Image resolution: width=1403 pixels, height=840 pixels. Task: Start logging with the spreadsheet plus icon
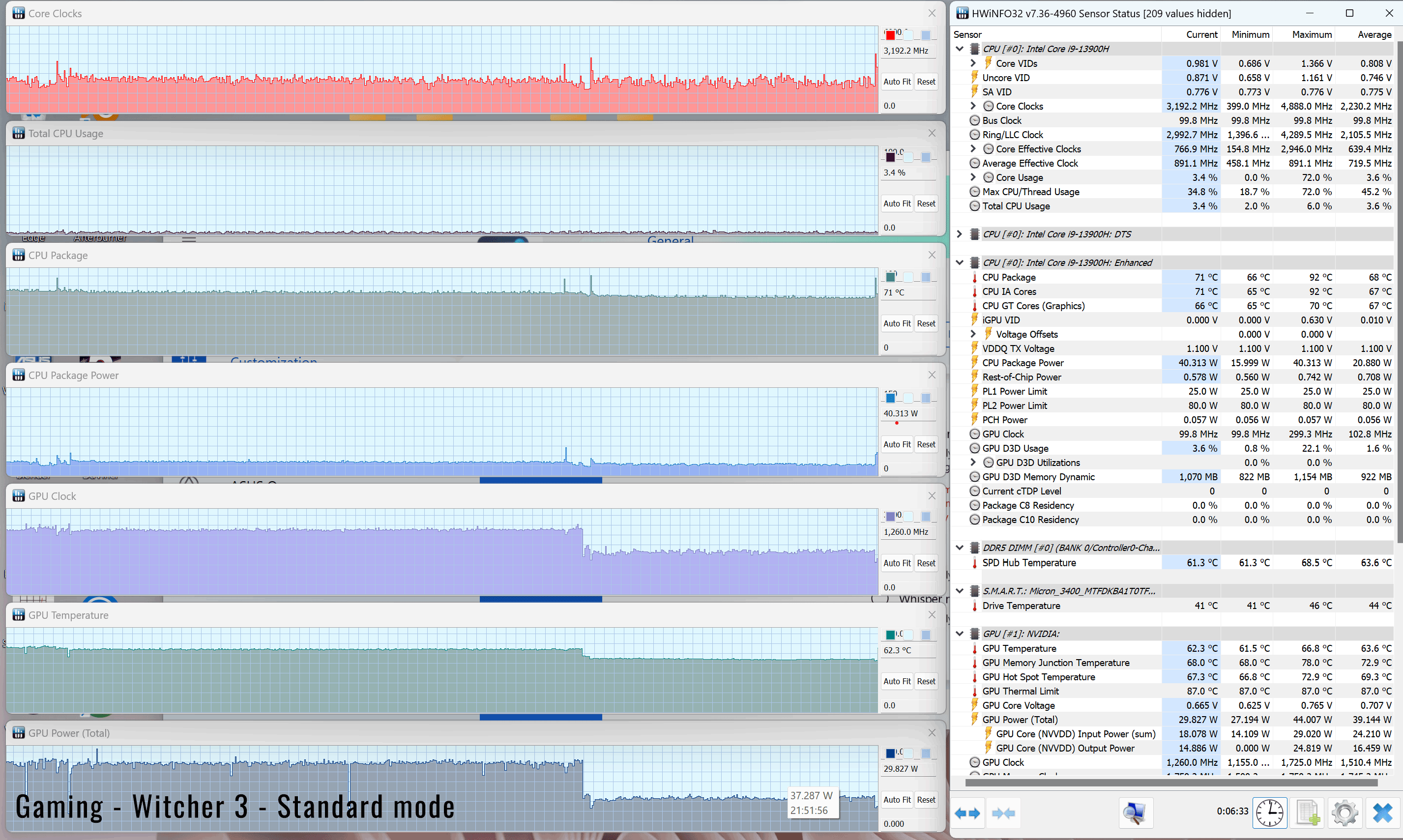click(x=1308, y=813)
